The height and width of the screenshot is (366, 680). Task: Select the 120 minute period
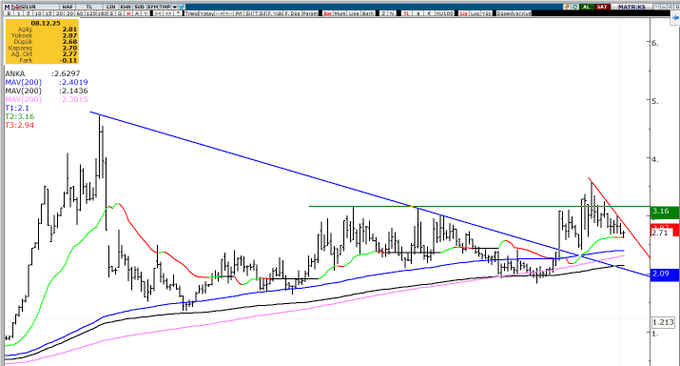tap(91, 13)
